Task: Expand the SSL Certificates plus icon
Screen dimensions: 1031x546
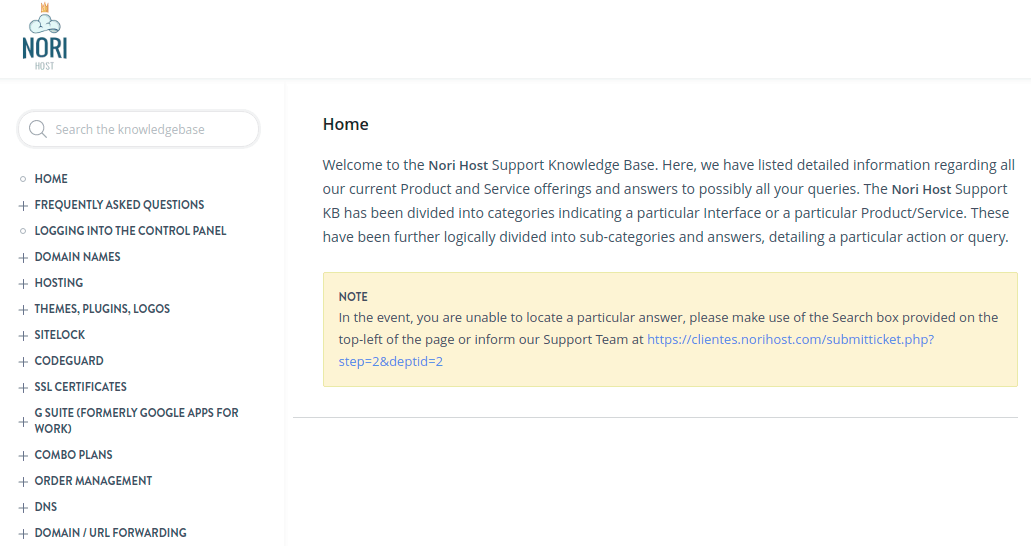Action: click(x=23, y=388)
